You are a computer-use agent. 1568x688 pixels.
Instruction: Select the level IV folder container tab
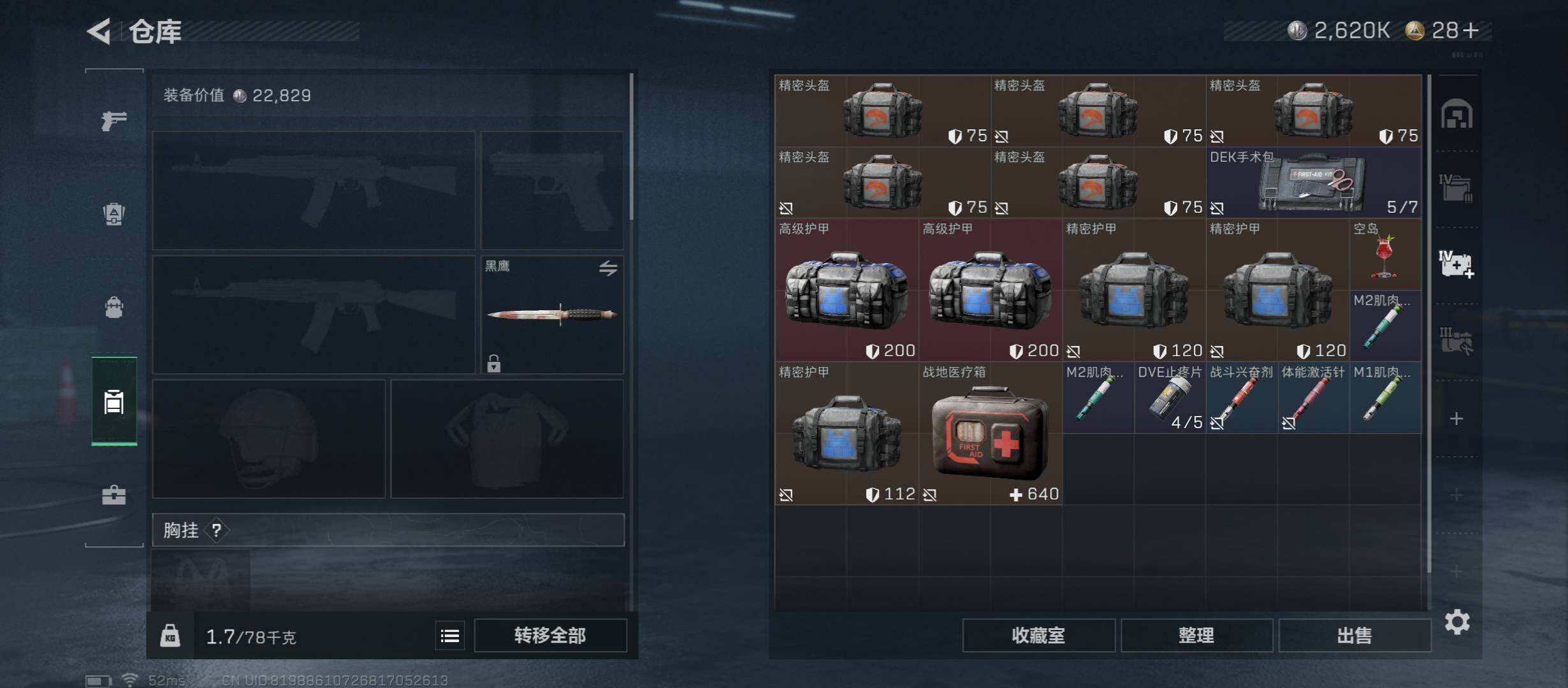click(x=1456, y=187)
